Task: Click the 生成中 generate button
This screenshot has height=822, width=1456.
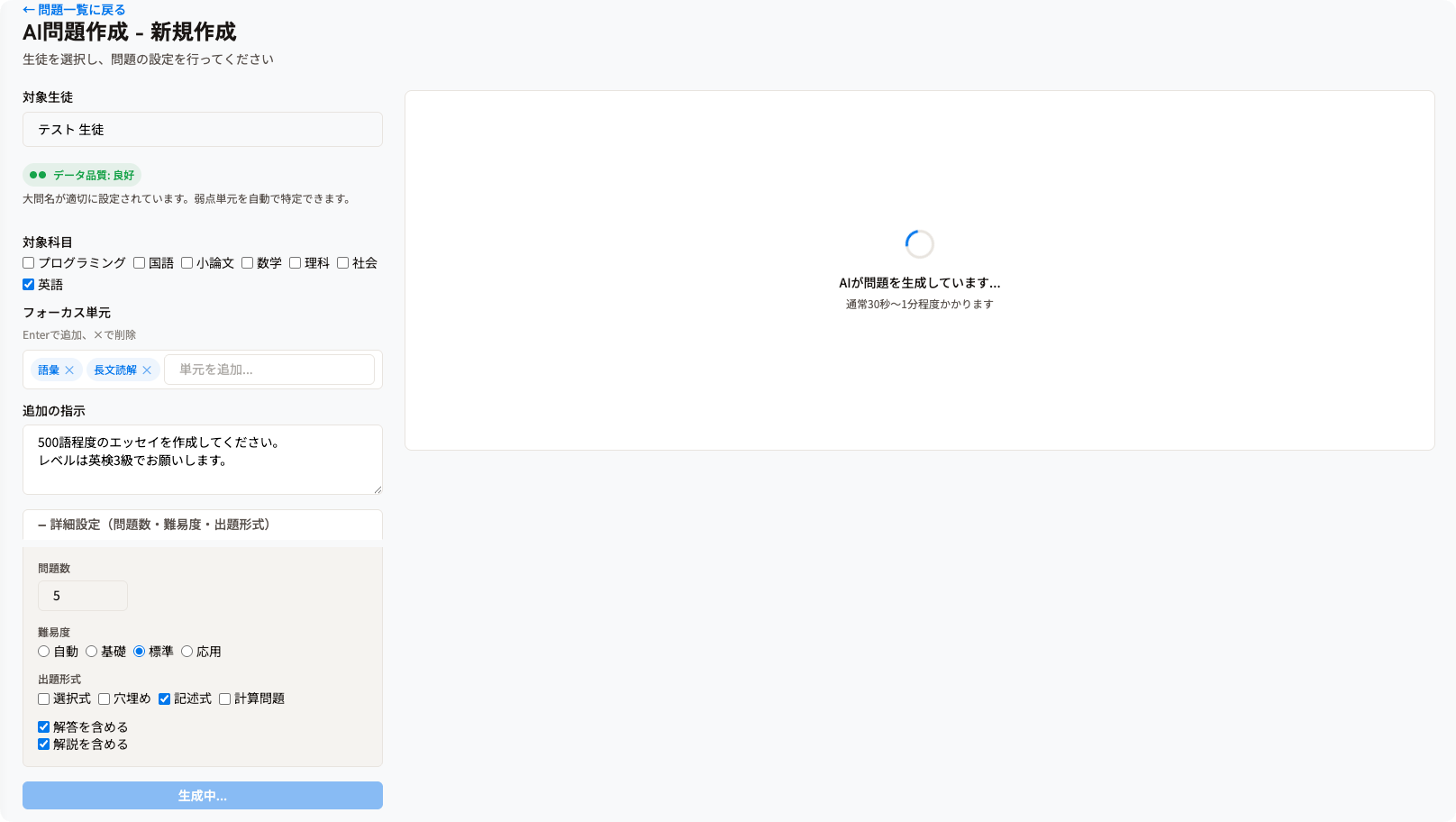Action: coord(202,796)
